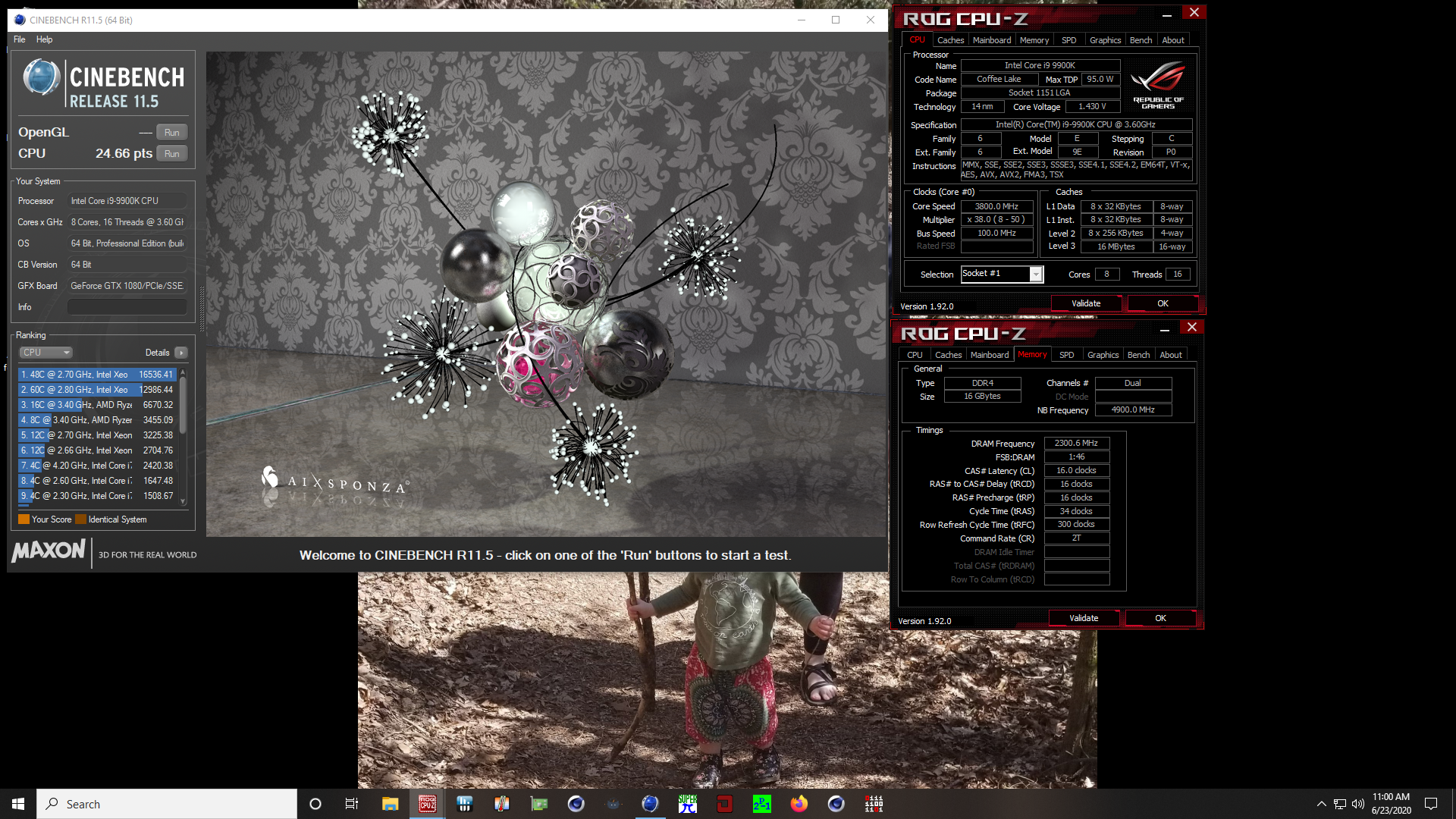Click the 'Intel Core i9-9900K CPU' processor field
Image resolution: width=1456 pixels, height=819 pixels.
point(127,201)
